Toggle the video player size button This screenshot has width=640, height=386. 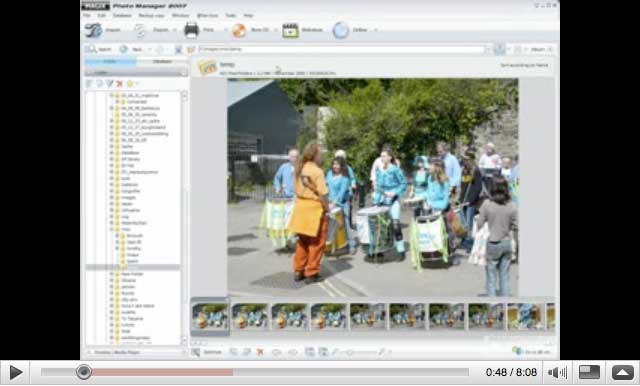589,372
